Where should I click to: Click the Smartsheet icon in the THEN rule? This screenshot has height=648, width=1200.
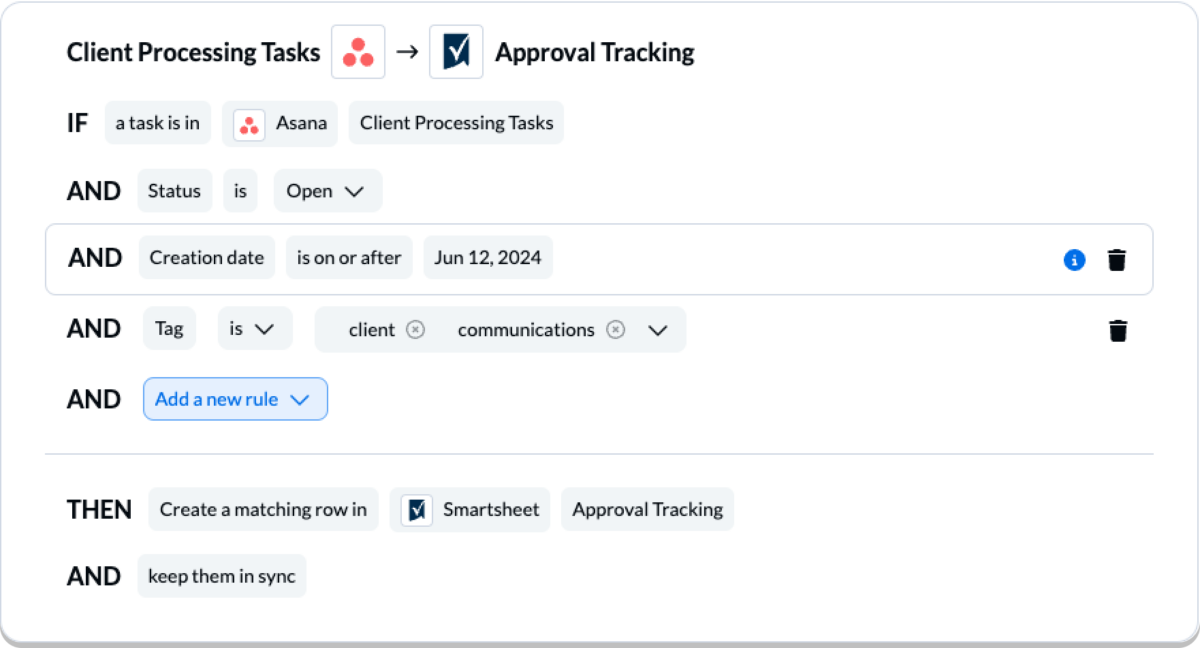pos(416,509)
